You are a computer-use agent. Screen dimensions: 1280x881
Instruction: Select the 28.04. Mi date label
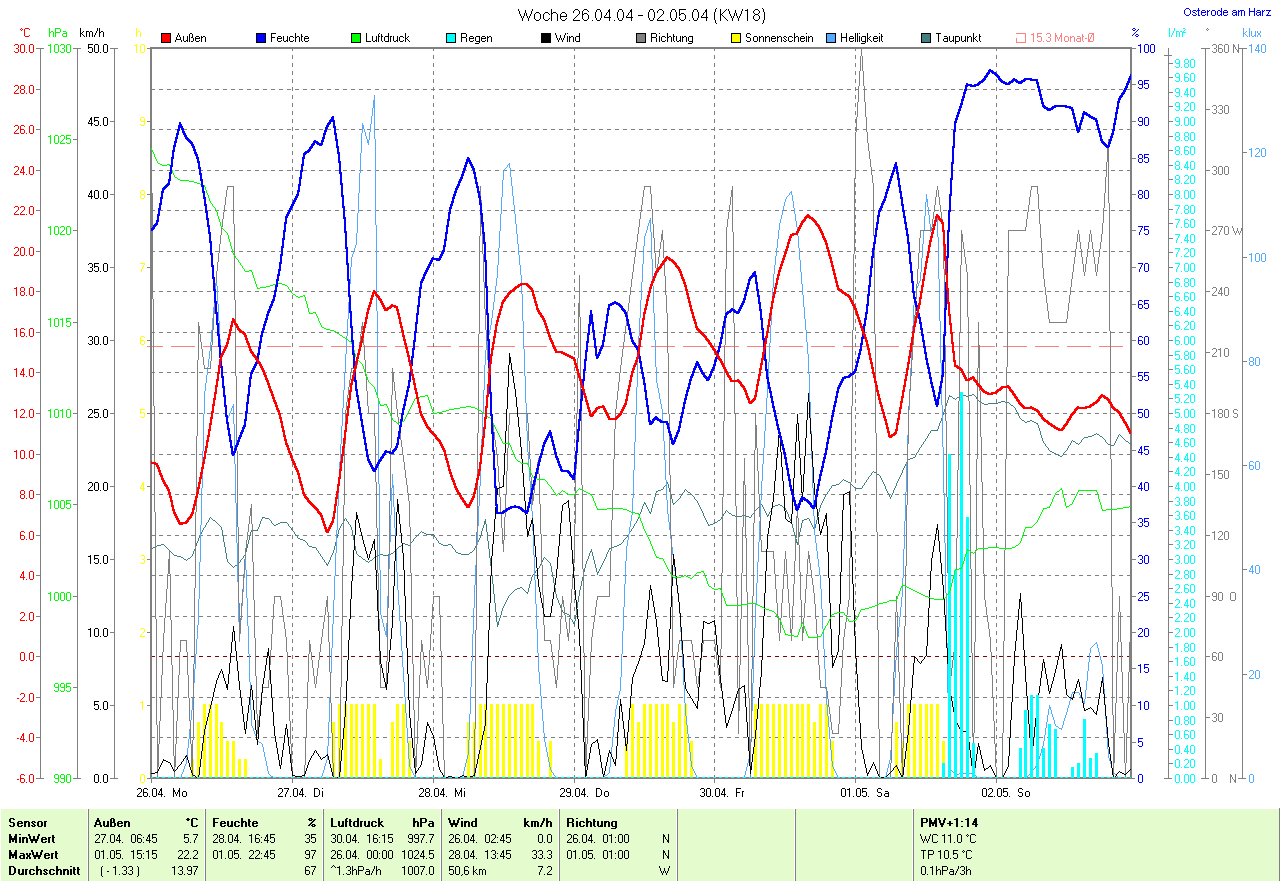[x=442, y=792]
